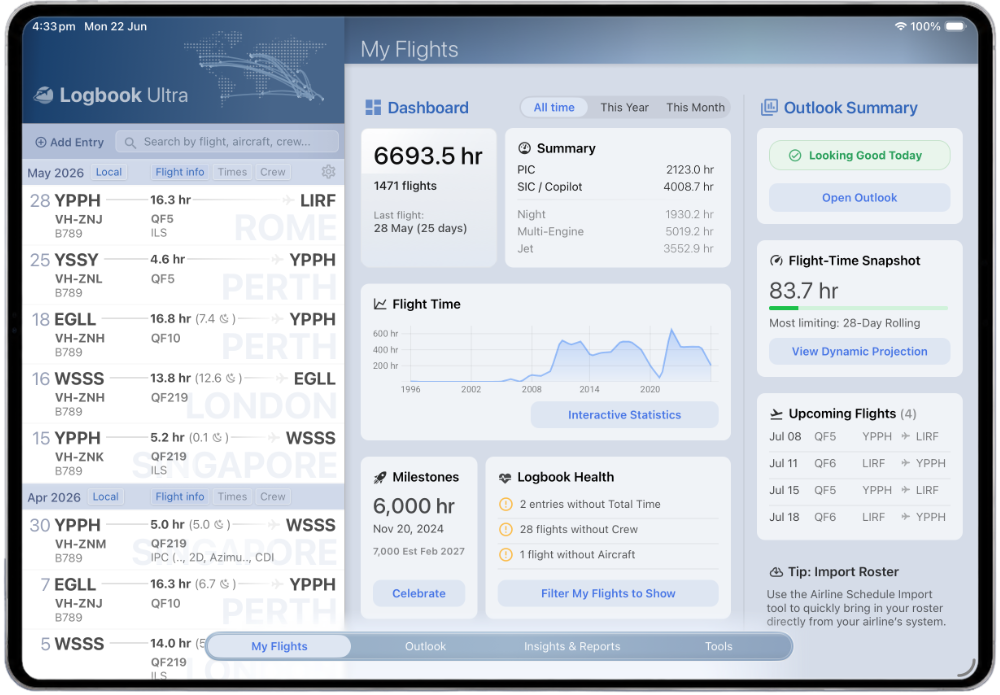Viewport: 1000px width, 695px height.
Task: Click the 2 entries without Total Time row
Action: click(608, 504)
